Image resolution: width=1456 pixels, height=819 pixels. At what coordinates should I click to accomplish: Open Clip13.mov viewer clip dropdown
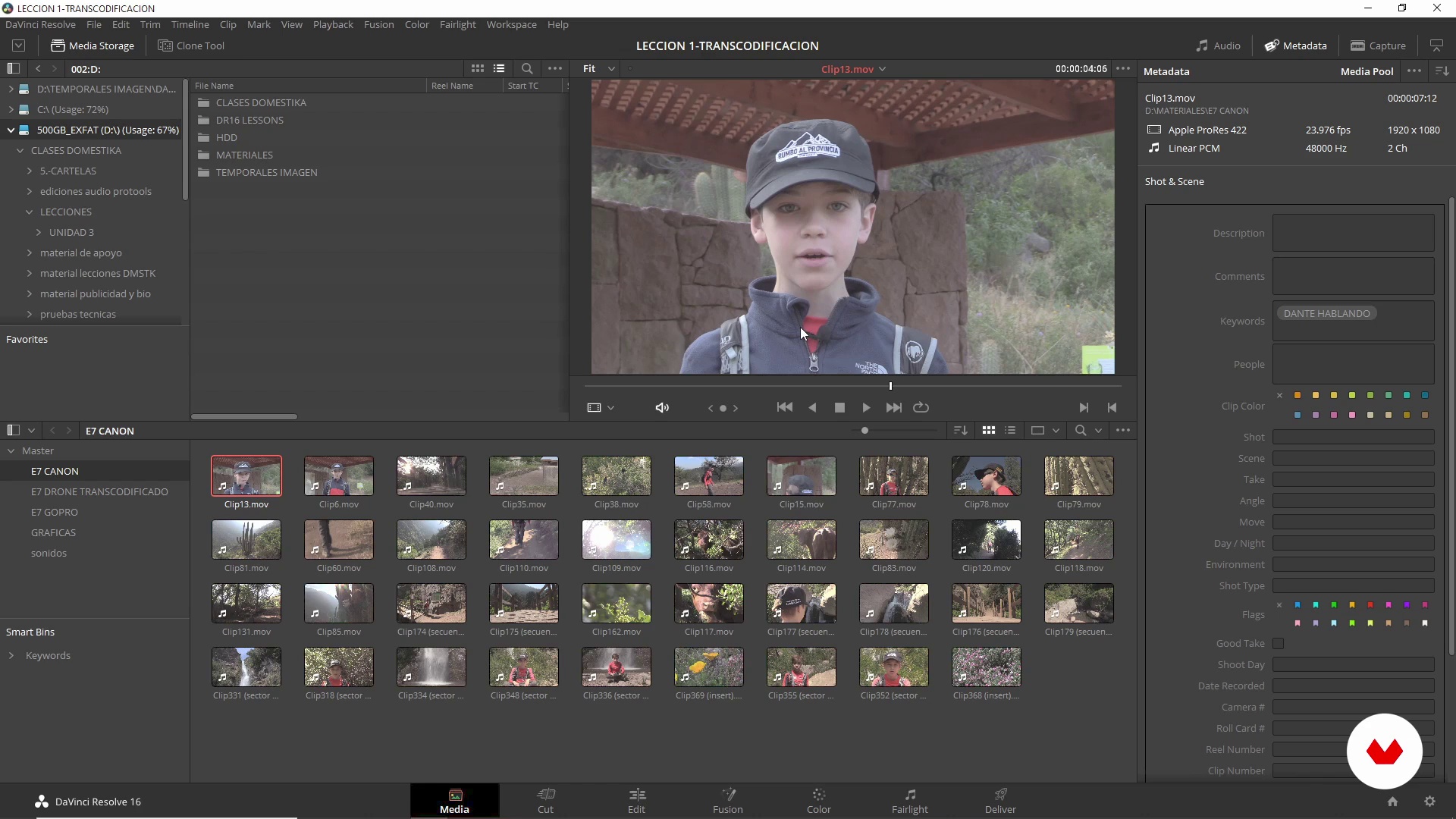click(853, 69)
